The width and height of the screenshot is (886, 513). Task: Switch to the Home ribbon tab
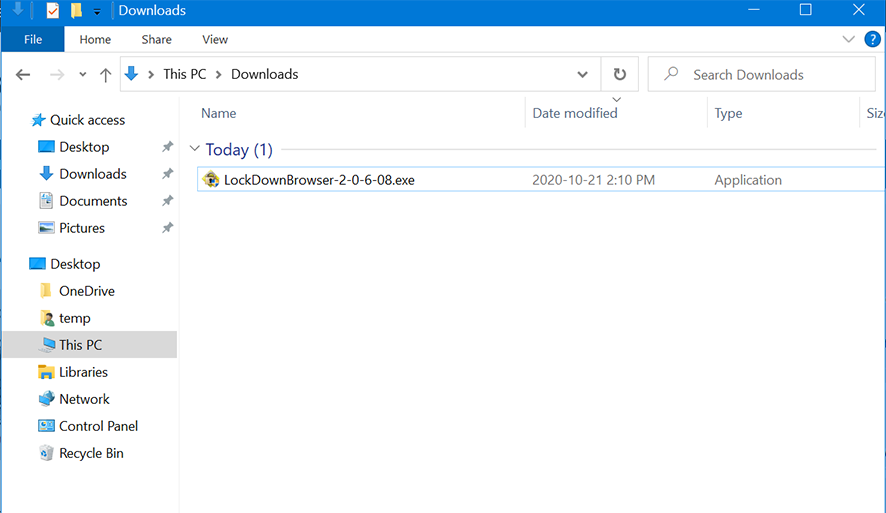coord(95,39)
